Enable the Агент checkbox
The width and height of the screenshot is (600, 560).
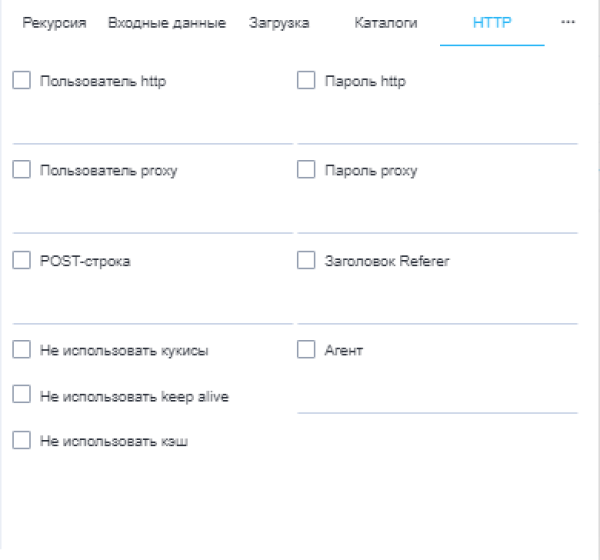pos(306,349)
